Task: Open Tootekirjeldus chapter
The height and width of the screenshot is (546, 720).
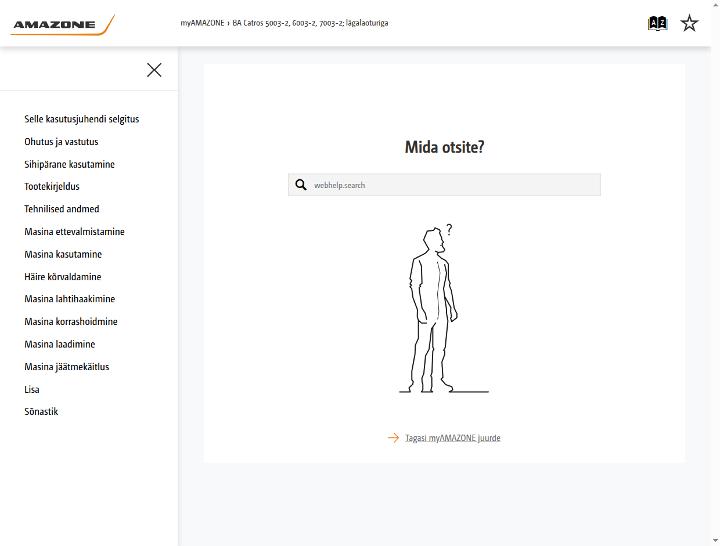Action: 52,186
